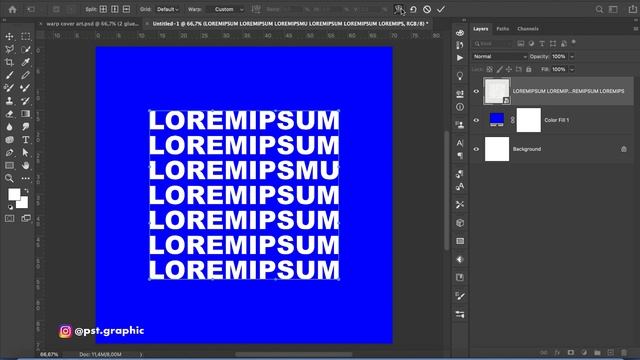Toggle lock transparent pixels
Image resolution: width=640 pixels, height=360 pixels.
pyautogui.click(x=489, y=69)
